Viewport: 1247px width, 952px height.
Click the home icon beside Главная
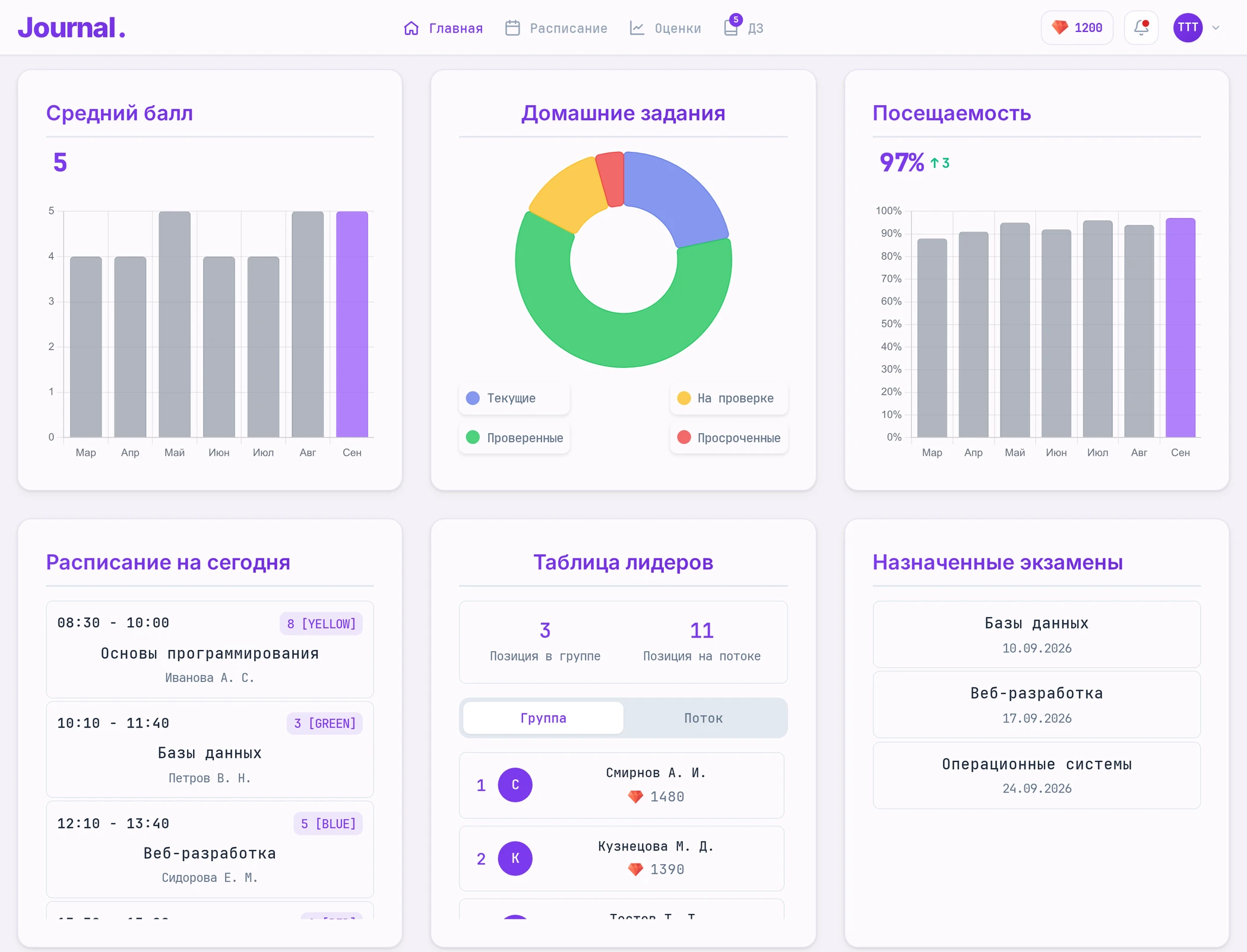tap(411, 28)
